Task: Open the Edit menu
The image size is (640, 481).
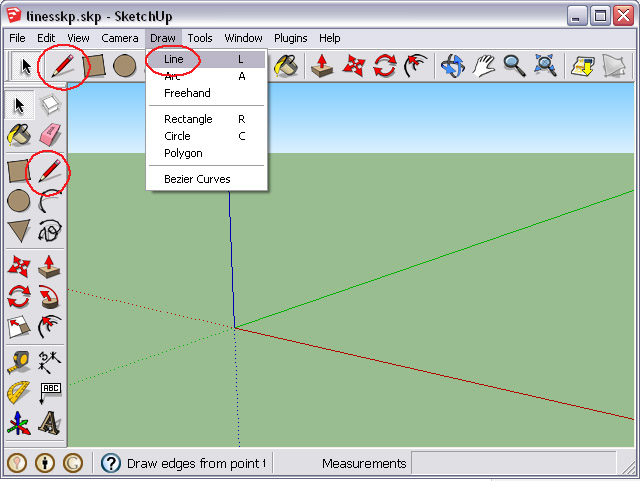Action: [46, 38]
